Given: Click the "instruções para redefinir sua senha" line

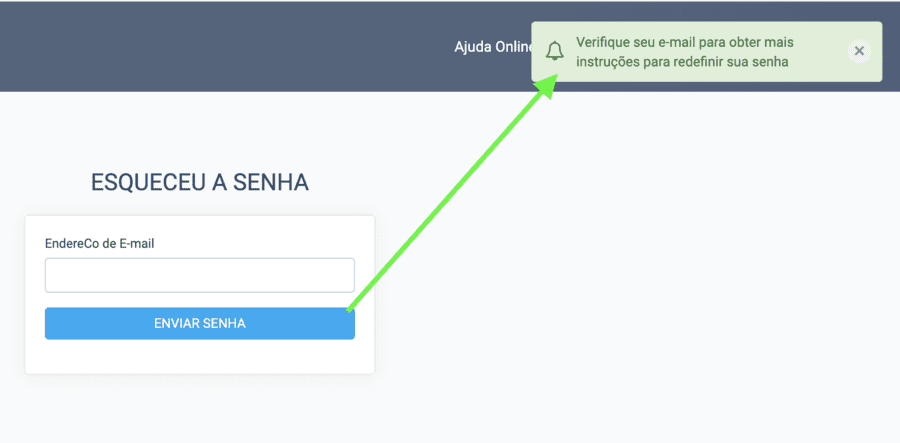Looking at the screenshot, I should (x=682, y=61).
